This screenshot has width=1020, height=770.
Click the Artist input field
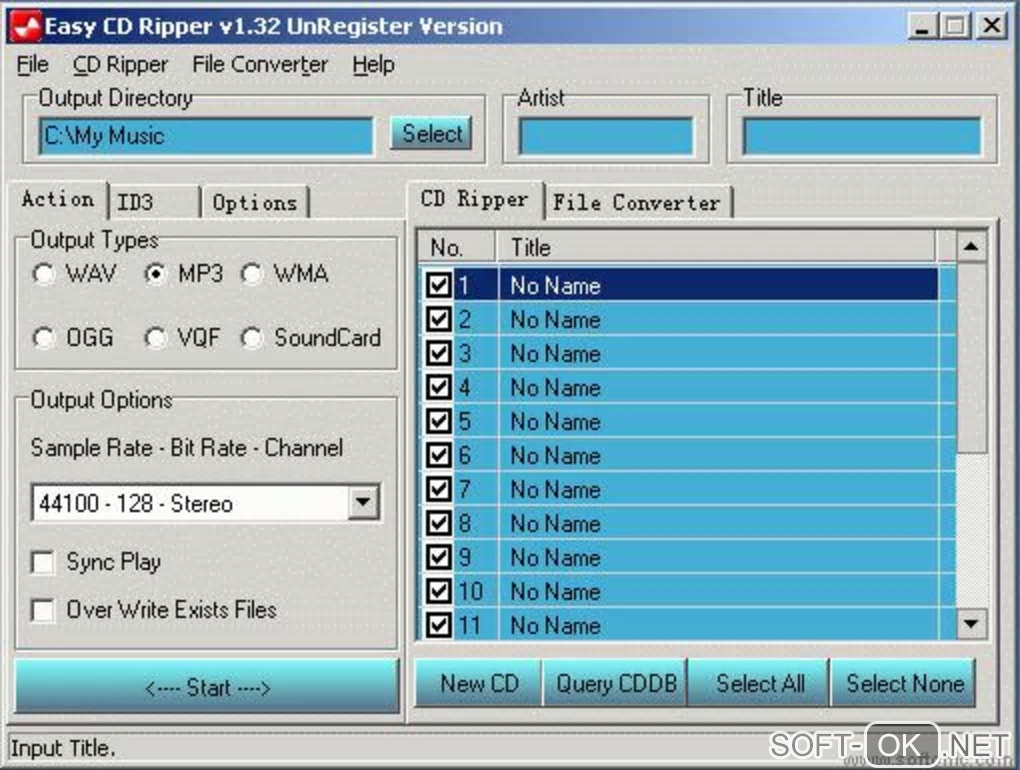(606, 136)
